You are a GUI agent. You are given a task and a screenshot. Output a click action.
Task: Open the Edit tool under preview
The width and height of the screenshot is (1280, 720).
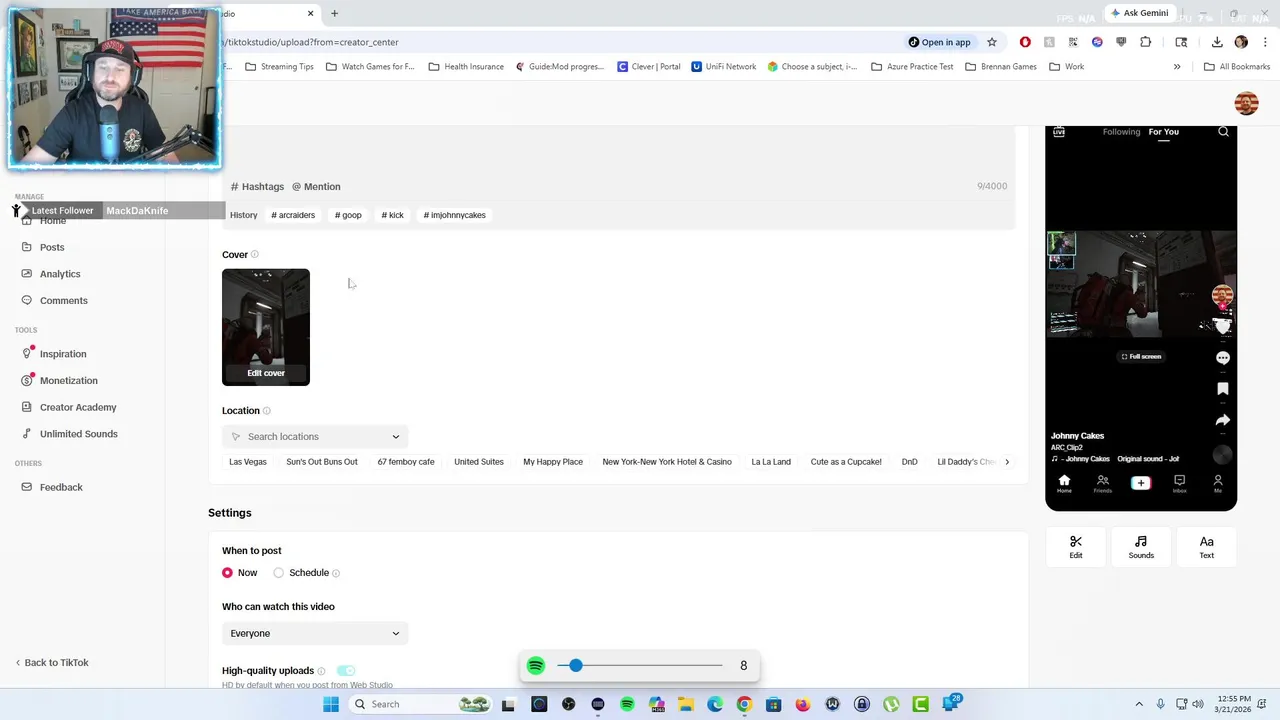pyautogui.click(x=1076, y=548)
